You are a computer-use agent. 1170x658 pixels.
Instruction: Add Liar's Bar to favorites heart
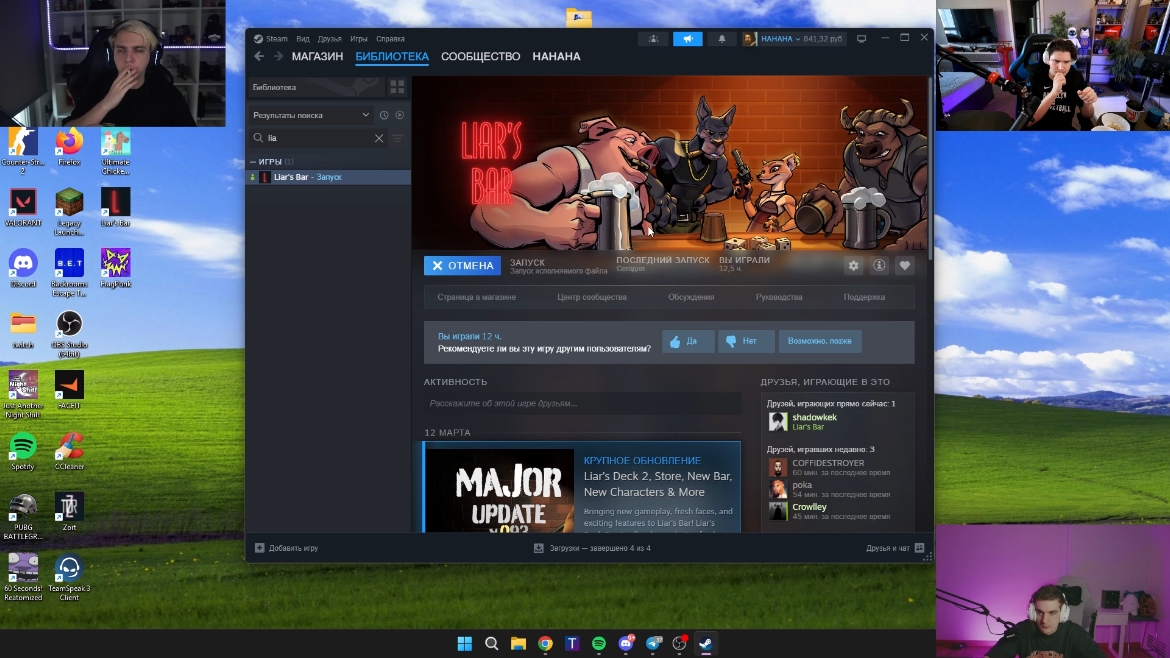904,266
